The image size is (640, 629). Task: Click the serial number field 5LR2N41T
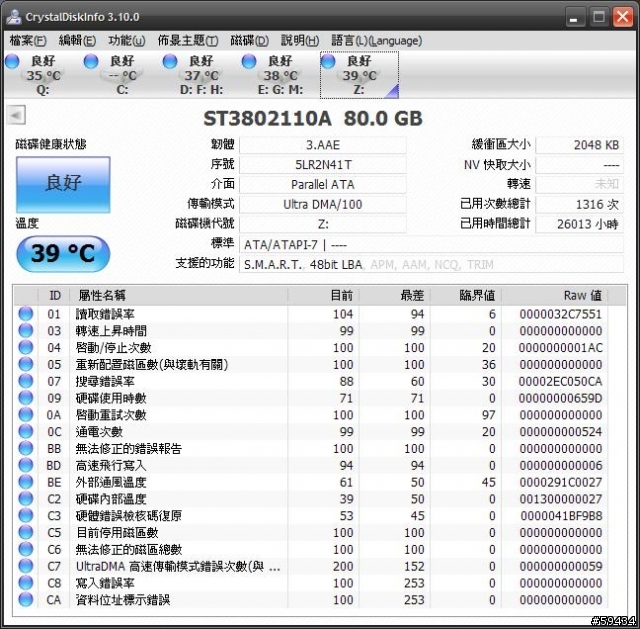322,165
